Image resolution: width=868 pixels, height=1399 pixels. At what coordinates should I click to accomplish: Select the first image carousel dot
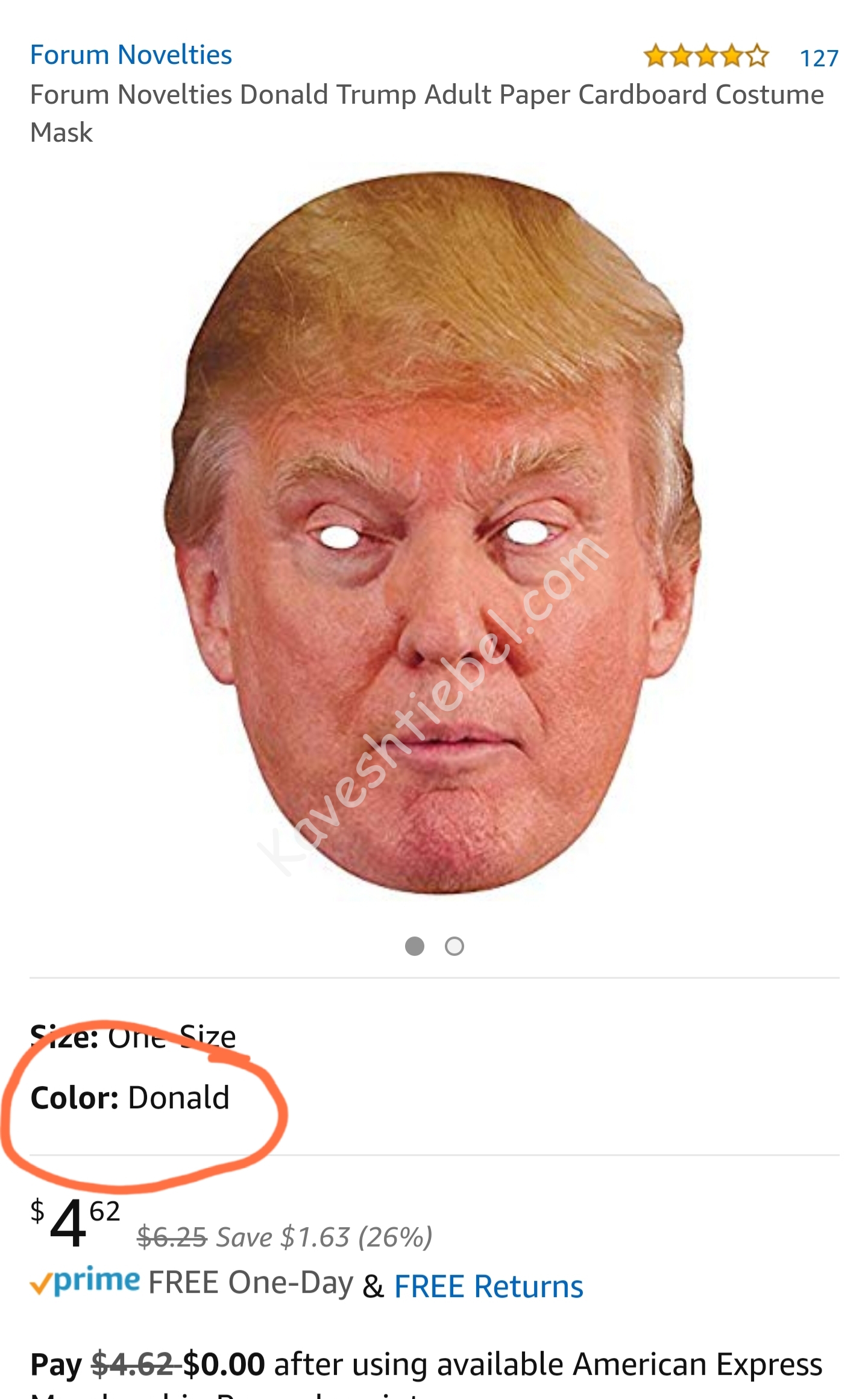(415, 946)
